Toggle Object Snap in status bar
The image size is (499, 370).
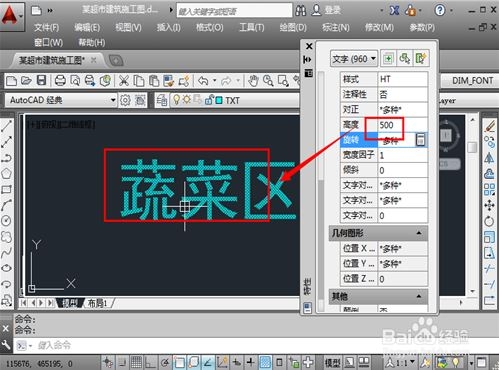(179, 362)
